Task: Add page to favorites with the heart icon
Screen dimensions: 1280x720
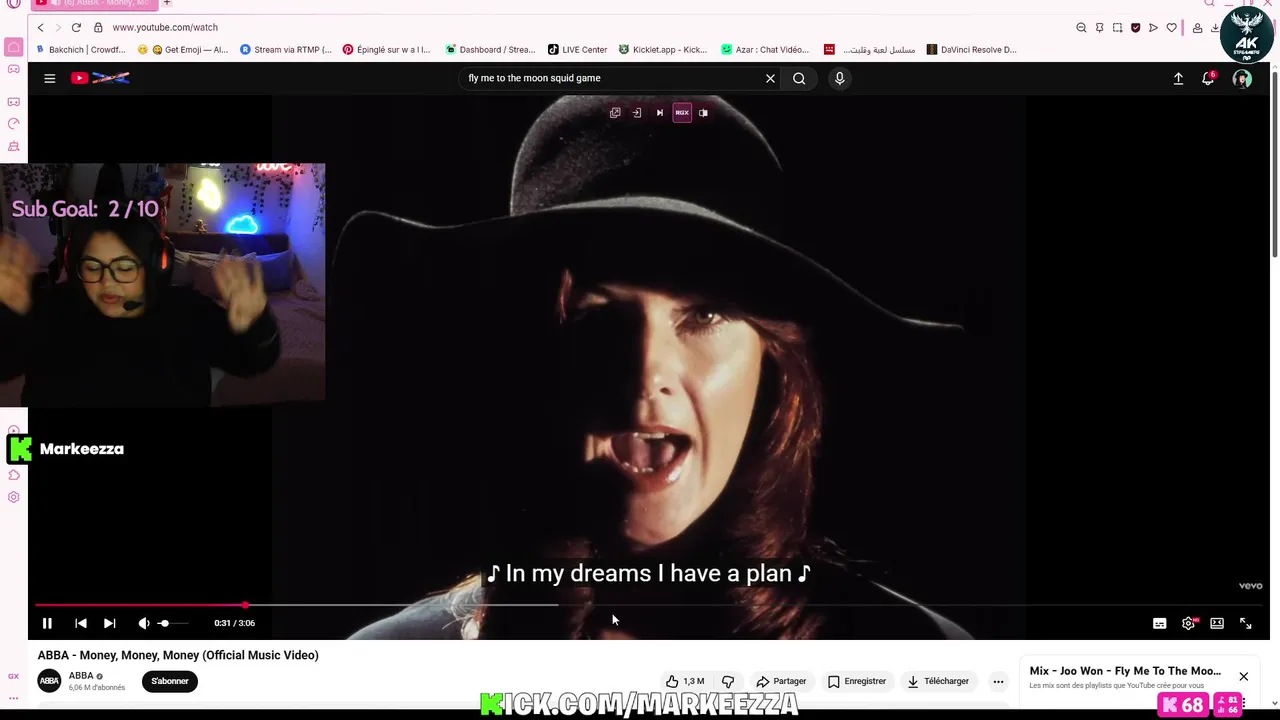Action: pos(1171,28)
